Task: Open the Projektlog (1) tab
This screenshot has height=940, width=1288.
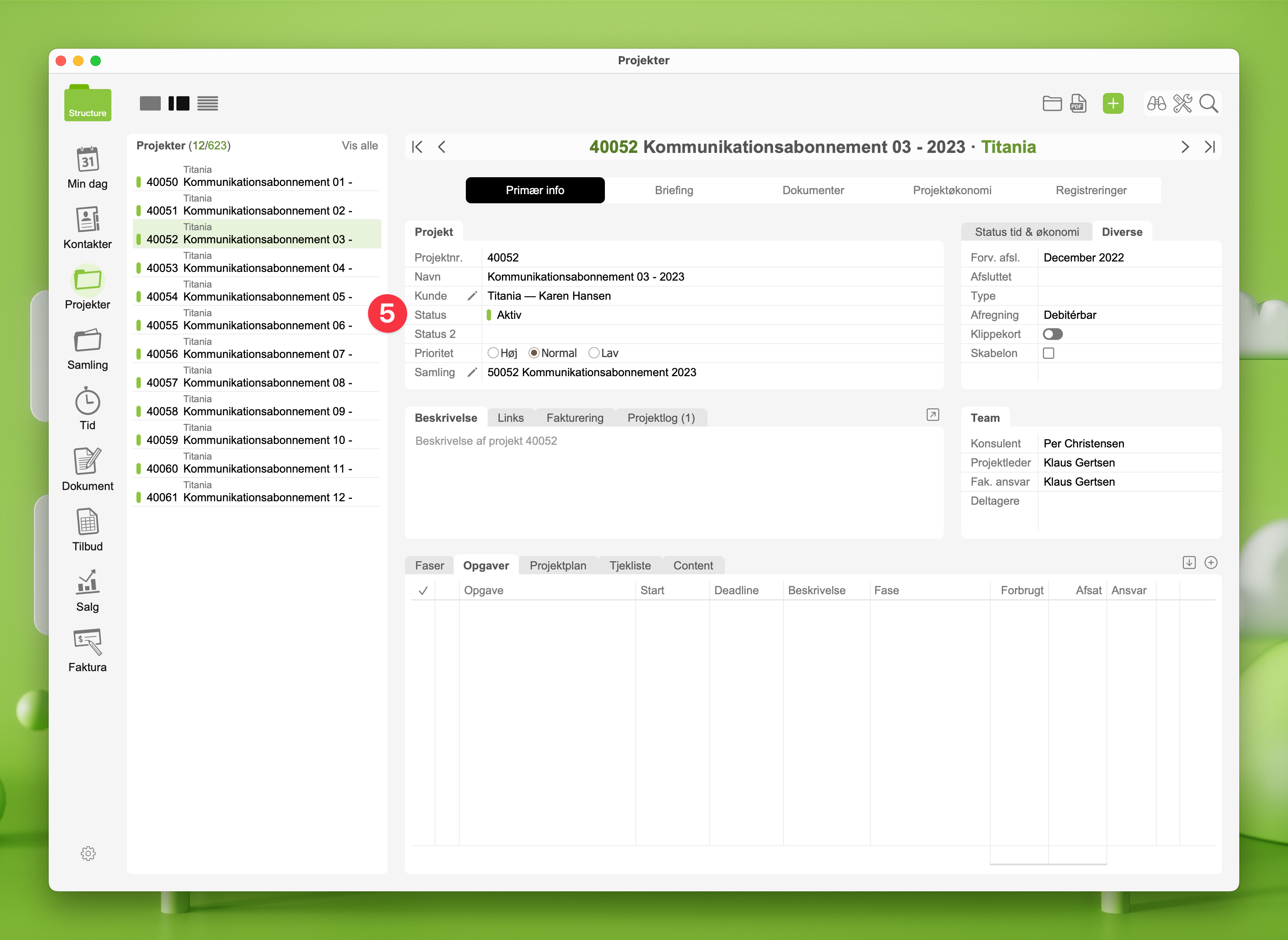Action: coord(661,418)
